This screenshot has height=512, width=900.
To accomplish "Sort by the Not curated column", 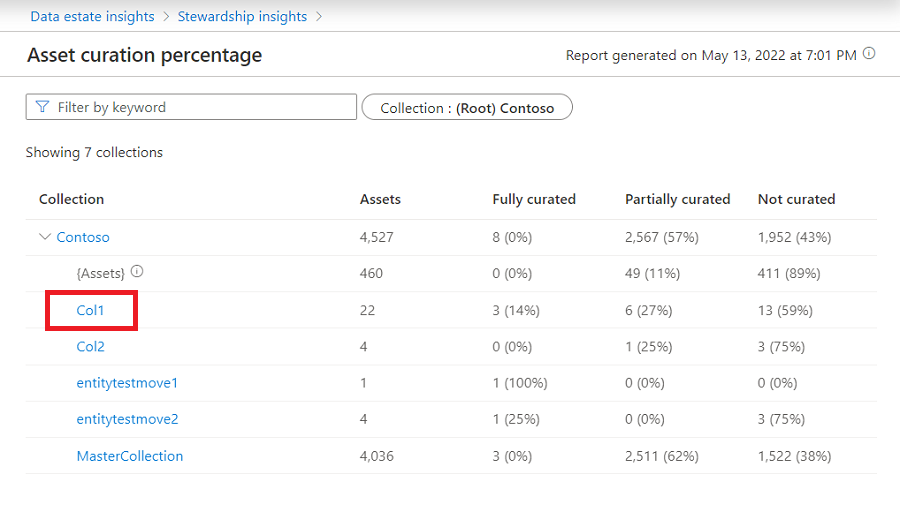I will click(796, 199).
